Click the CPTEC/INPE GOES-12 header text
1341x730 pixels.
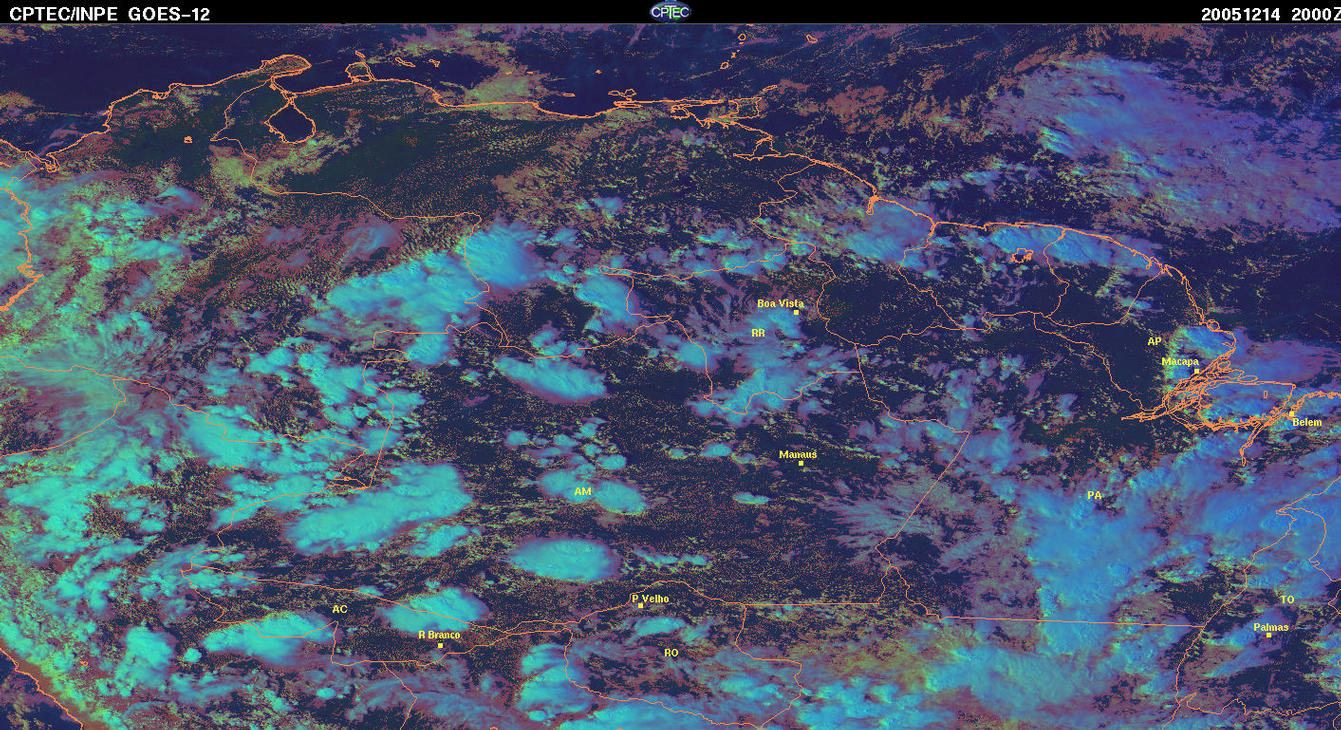(110, 13)
